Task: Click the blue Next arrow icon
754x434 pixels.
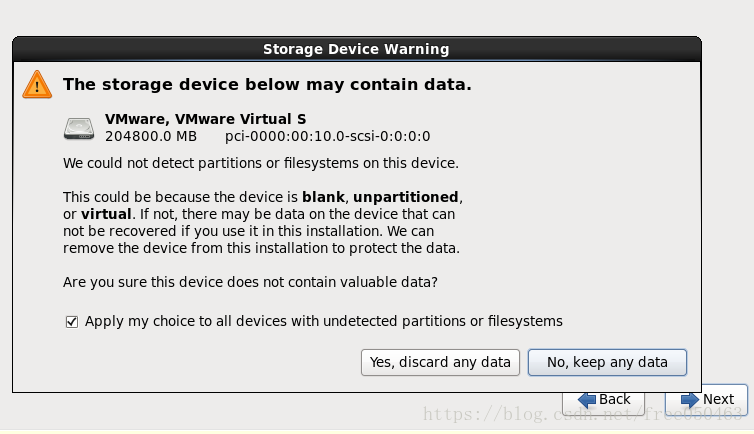Action: pos(690,399)
